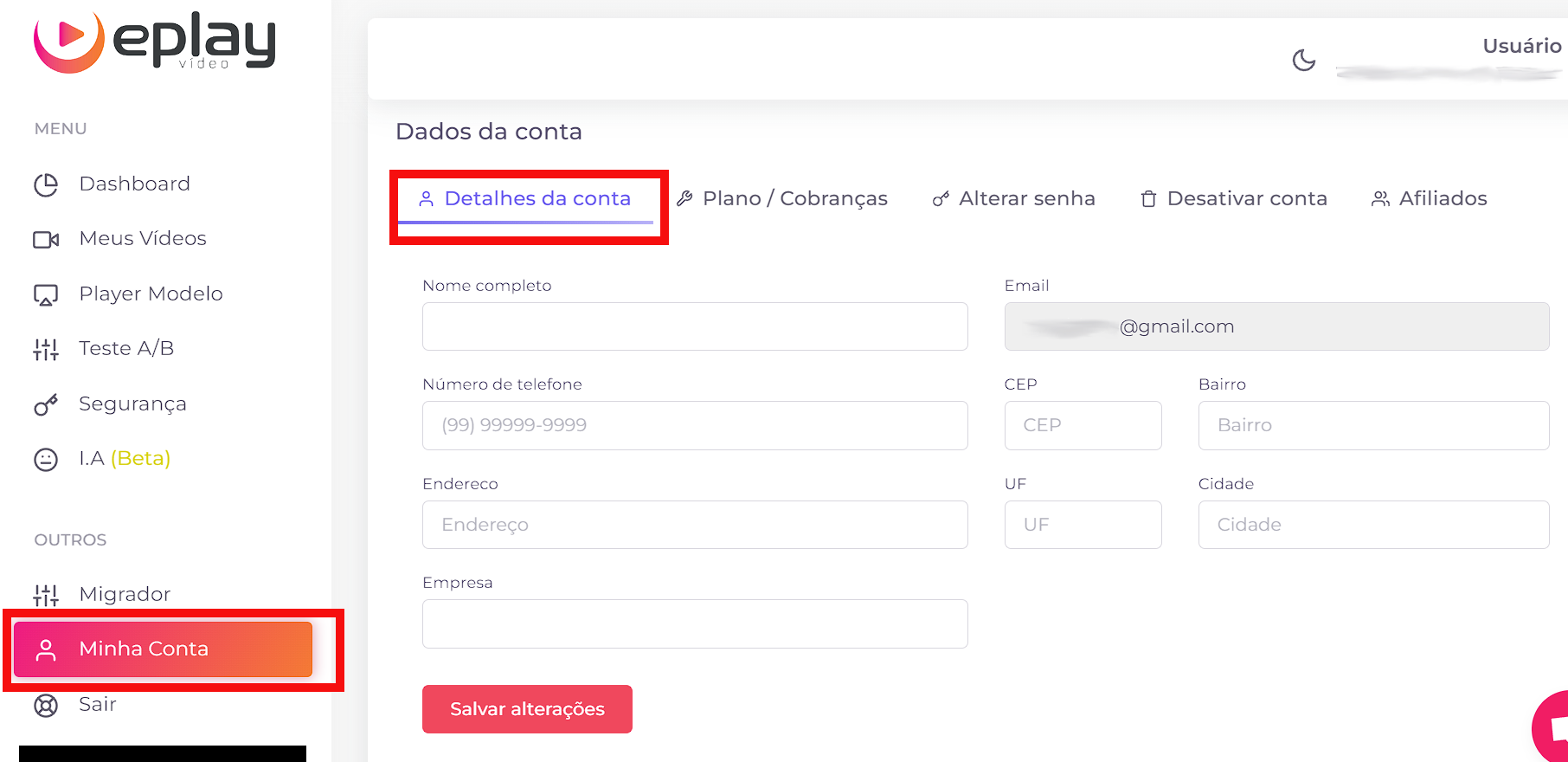Click the Player Modelo screen icon
This screenshot has height=762, width=1568.
(x=46, y=294)
